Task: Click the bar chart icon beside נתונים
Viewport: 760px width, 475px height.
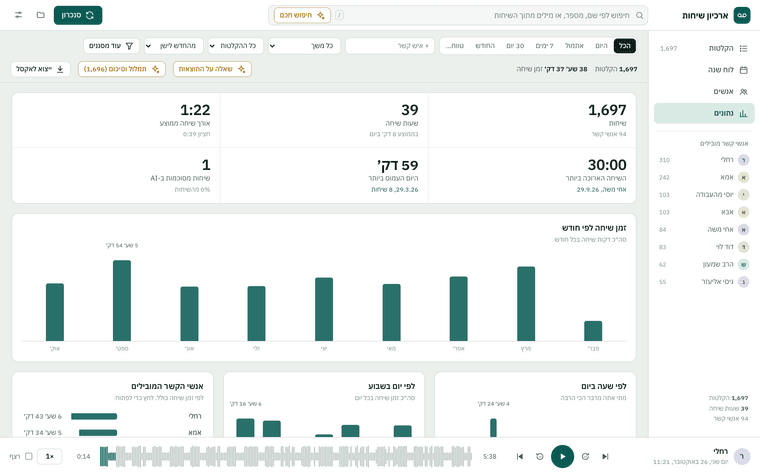Action: pyautogui.click(x=744, y=113)
